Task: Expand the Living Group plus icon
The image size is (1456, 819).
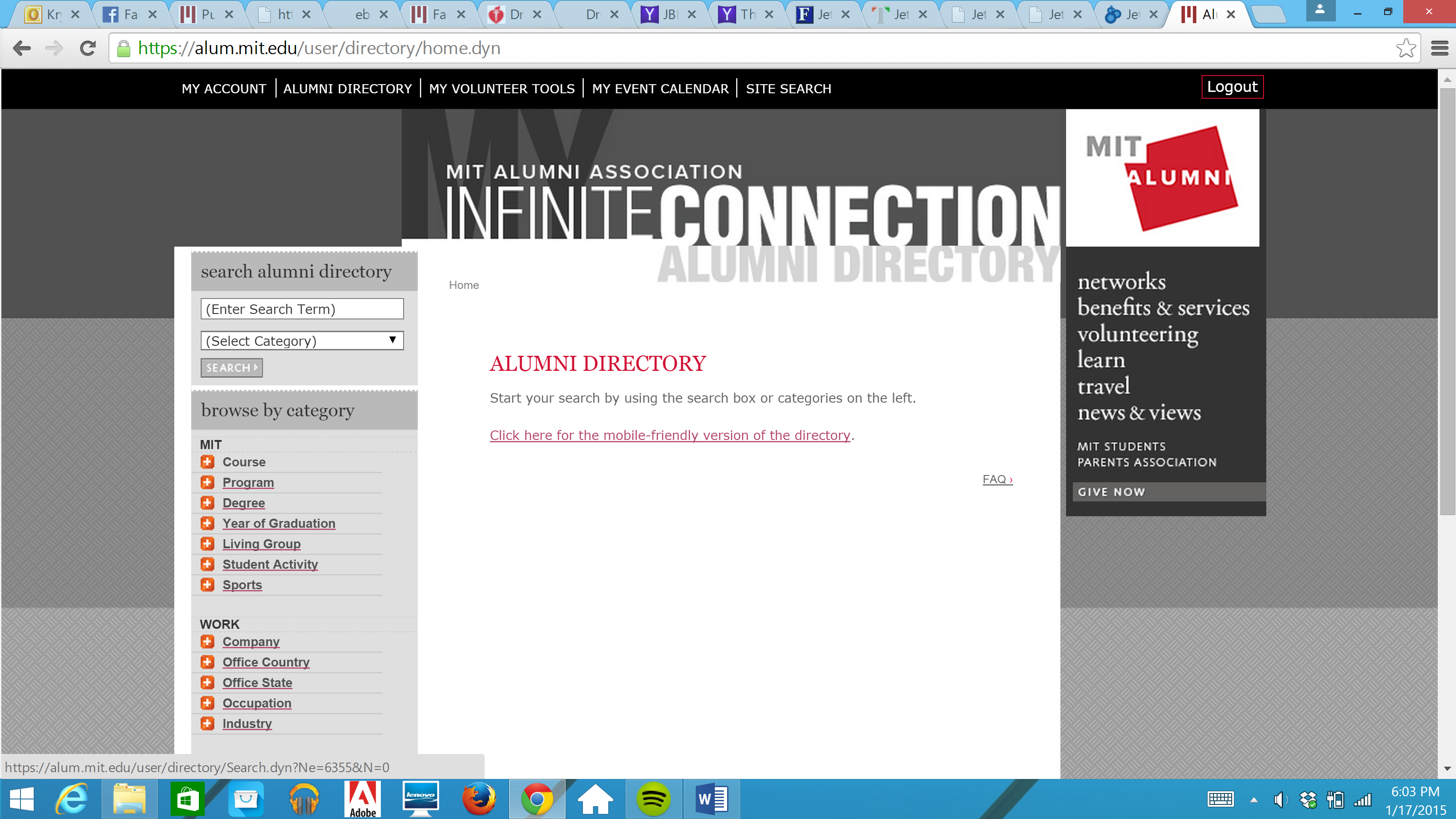Action: 207,543
